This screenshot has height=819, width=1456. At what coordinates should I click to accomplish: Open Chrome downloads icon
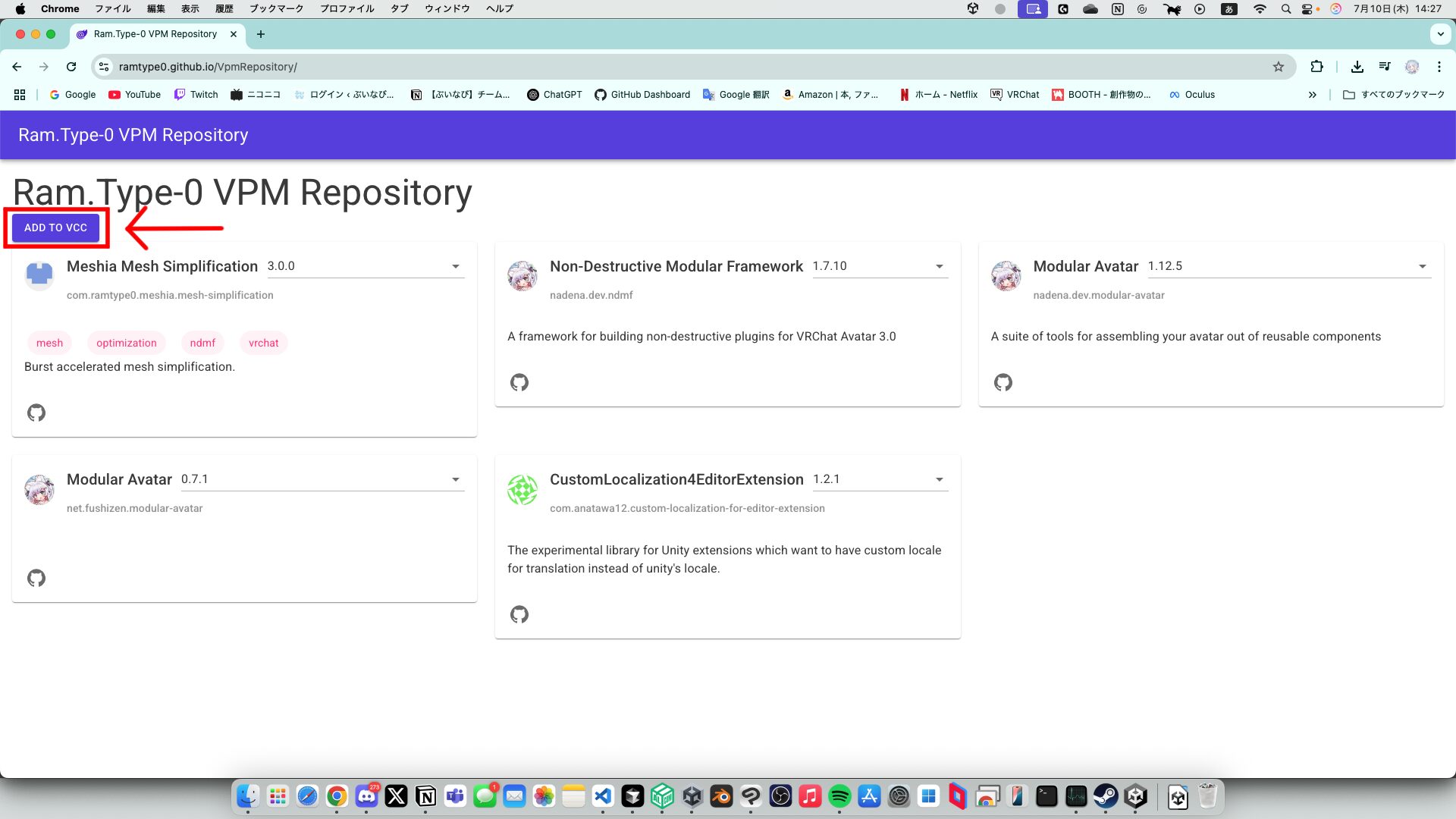click(1357, 67)
